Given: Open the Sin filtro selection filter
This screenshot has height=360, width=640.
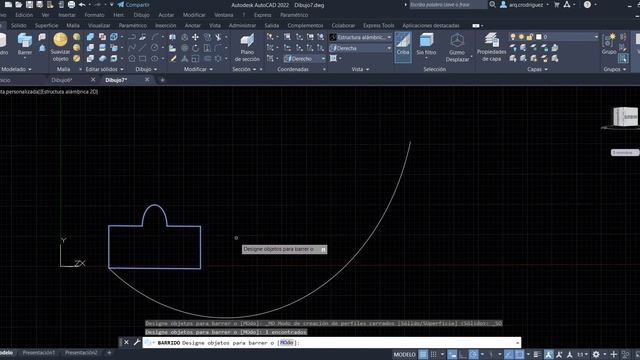Looking at the screenshot, I should point(426,45).
